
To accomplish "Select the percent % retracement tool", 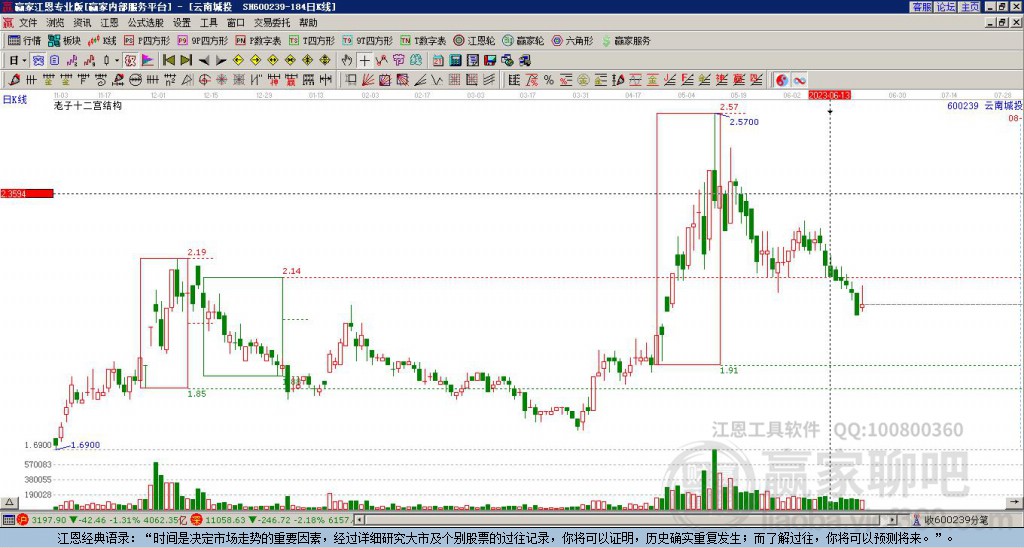I will click(x=549, y=80).
